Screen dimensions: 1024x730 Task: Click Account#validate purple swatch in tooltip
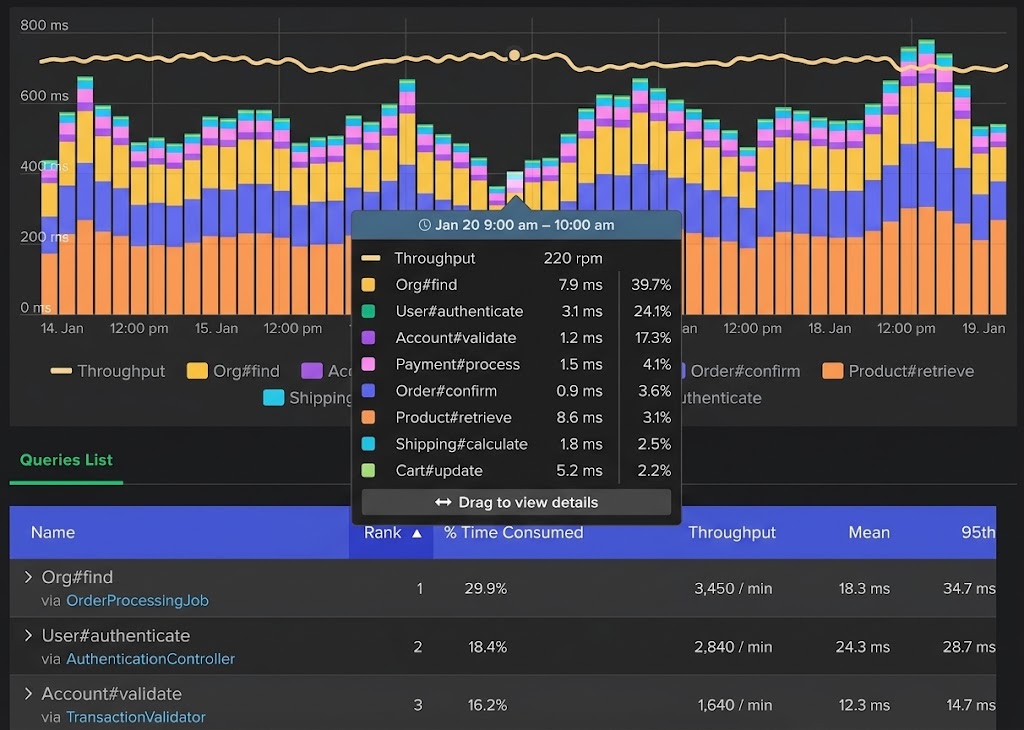tap(368, 338)
